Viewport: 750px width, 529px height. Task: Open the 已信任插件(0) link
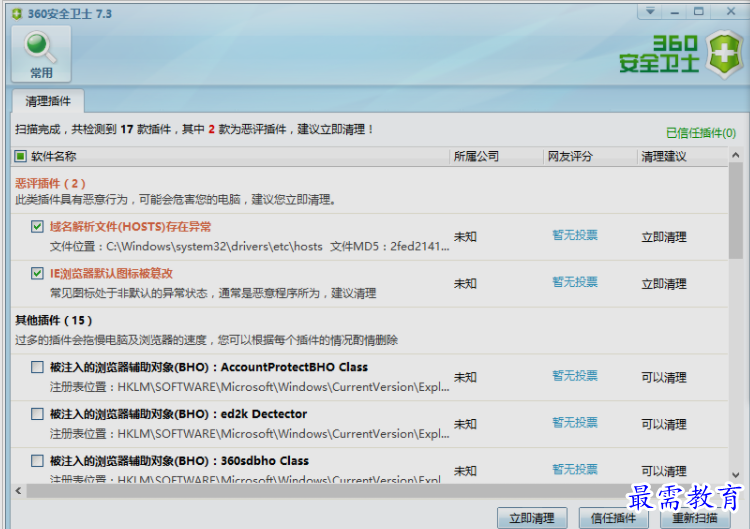(701, 133)
